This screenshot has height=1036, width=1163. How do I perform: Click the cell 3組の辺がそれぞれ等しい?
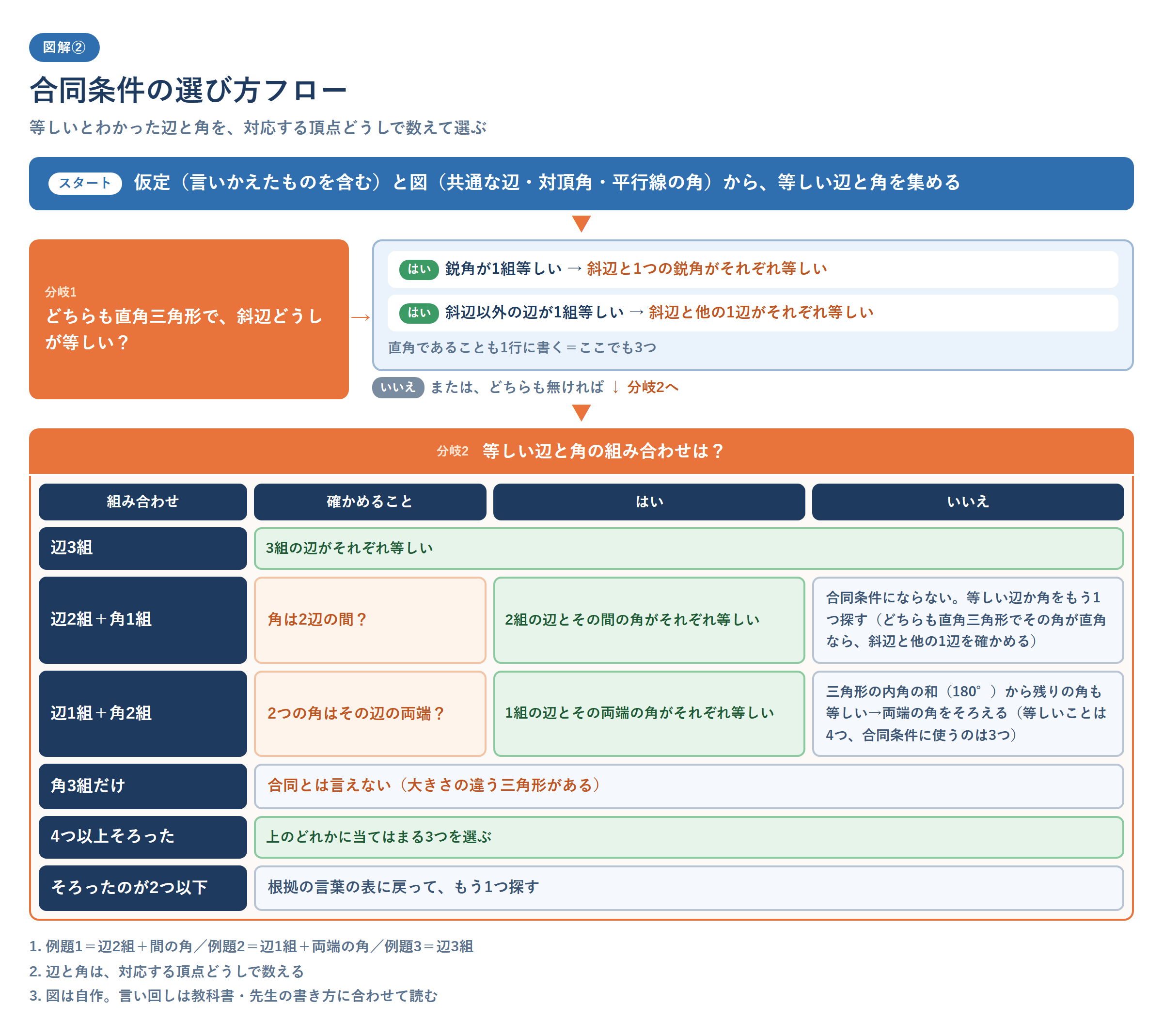689,548
